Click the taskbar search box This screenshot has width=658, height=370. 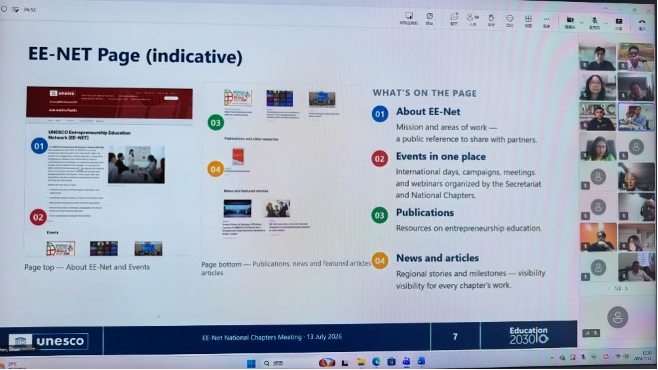[x=274, y=363]
